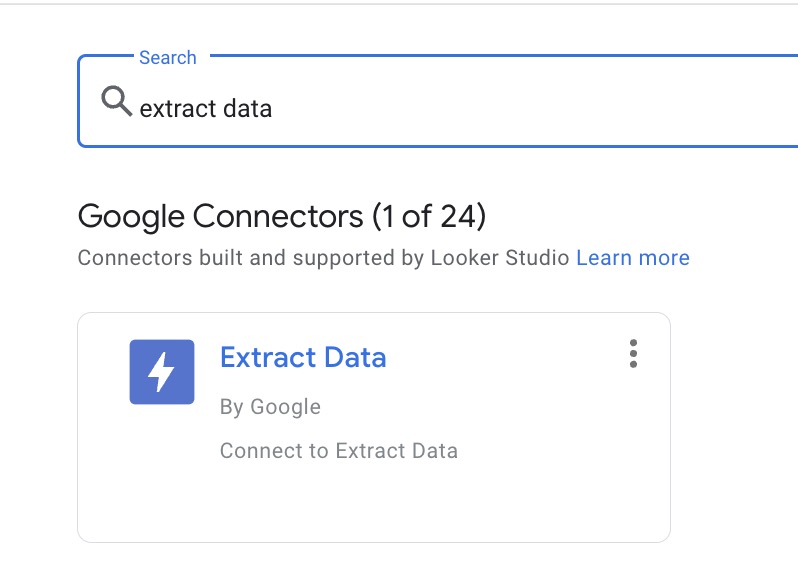
Task: Click the Google Connectors heading
Action: [281, 216]
